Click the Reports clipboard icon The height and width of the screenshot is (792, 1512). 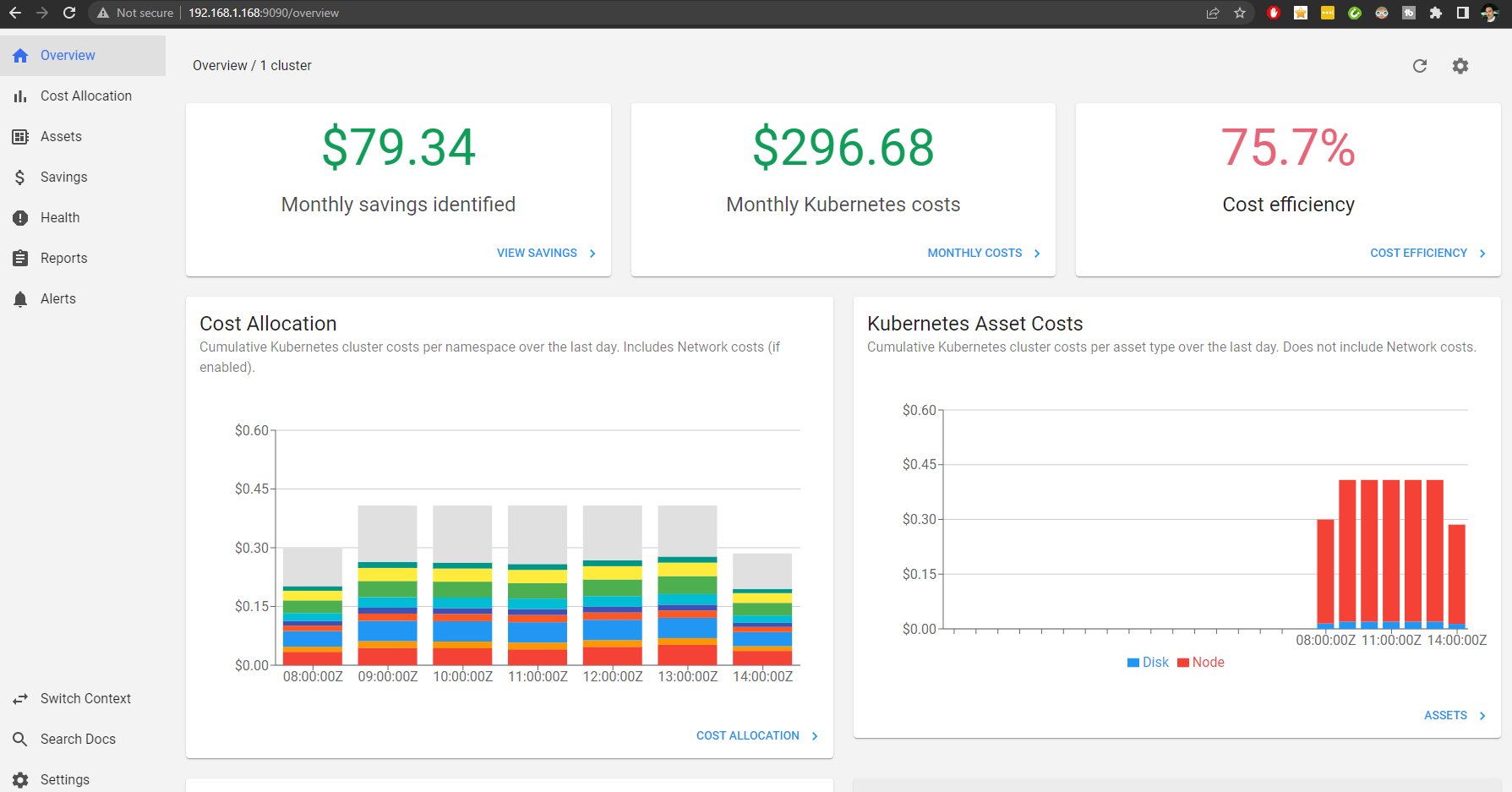coord(20,259)
